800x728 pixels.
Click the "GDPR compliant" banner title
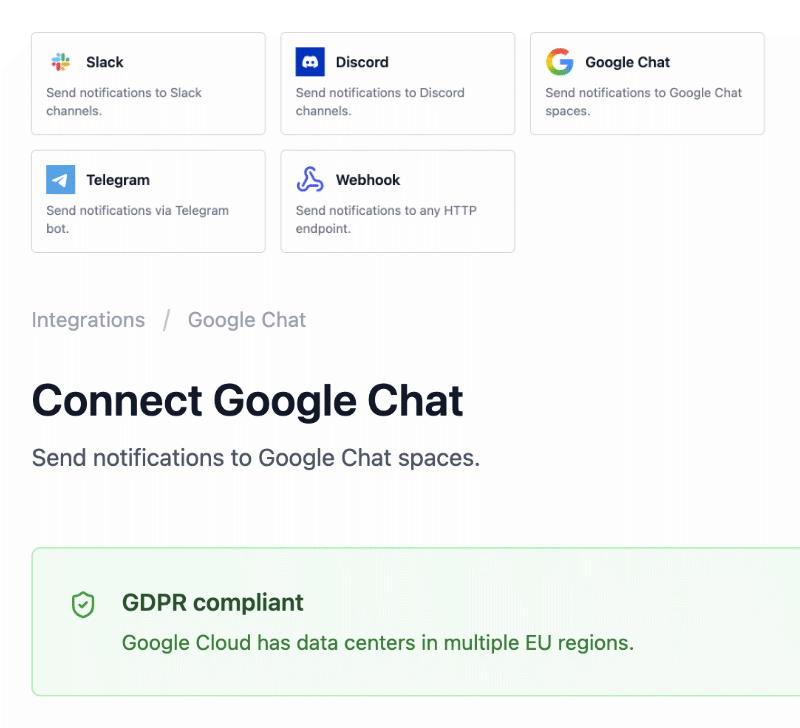click(x=213, y=603)
